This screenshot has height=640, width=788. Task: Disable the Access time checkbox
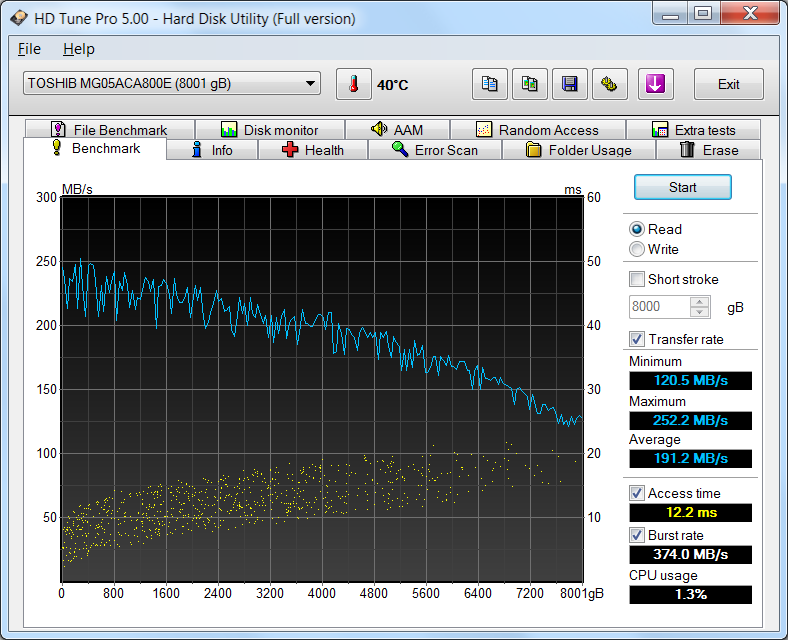(x=637, y=493)
